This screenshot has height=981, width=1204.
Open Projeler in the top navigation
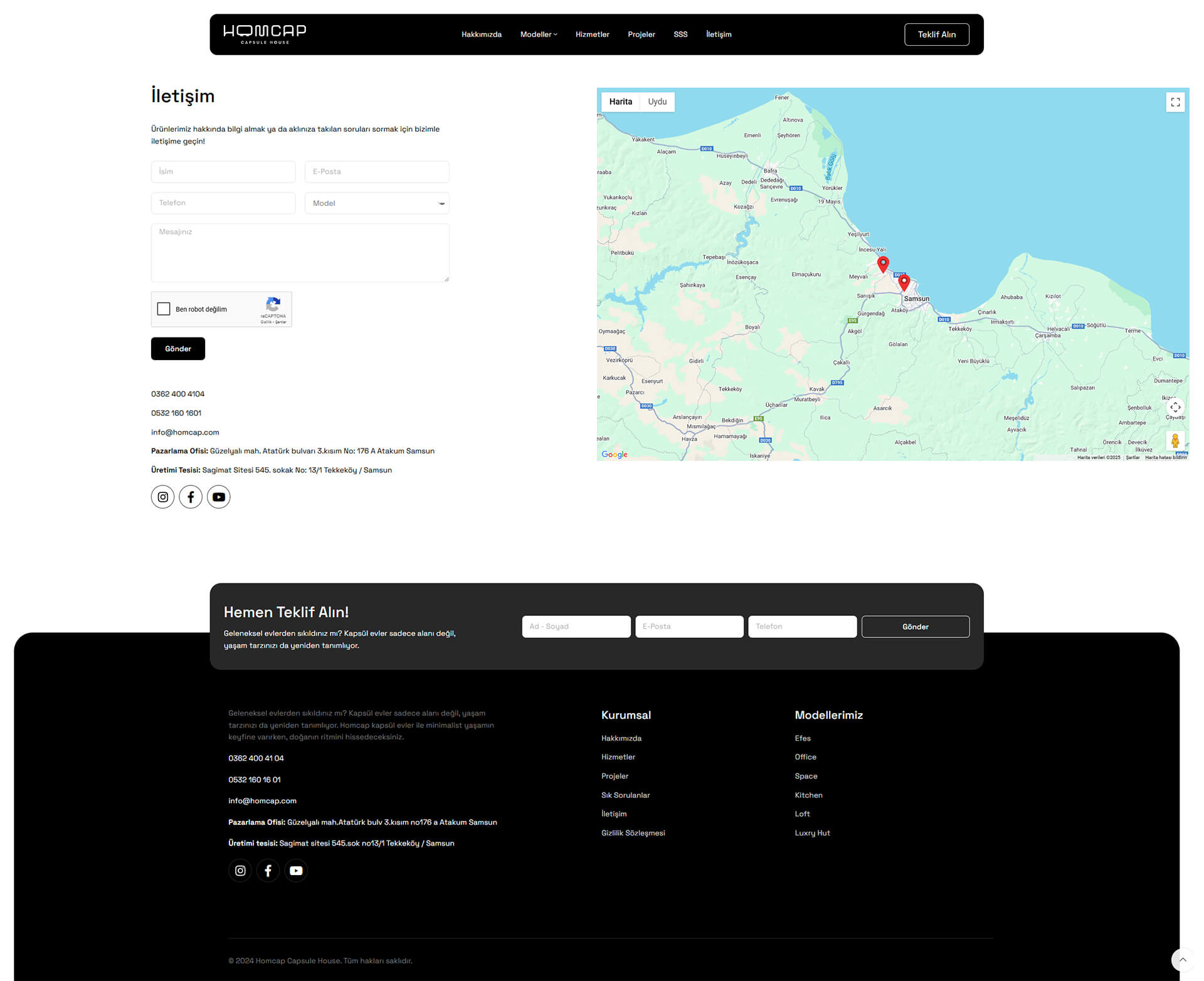click(641, 34)
